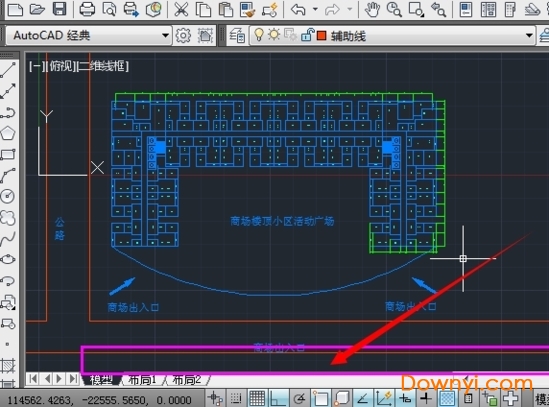Select the Polygon draw tool
The height and width of the screenshot is (407, 549).
[x=8, y=133]
